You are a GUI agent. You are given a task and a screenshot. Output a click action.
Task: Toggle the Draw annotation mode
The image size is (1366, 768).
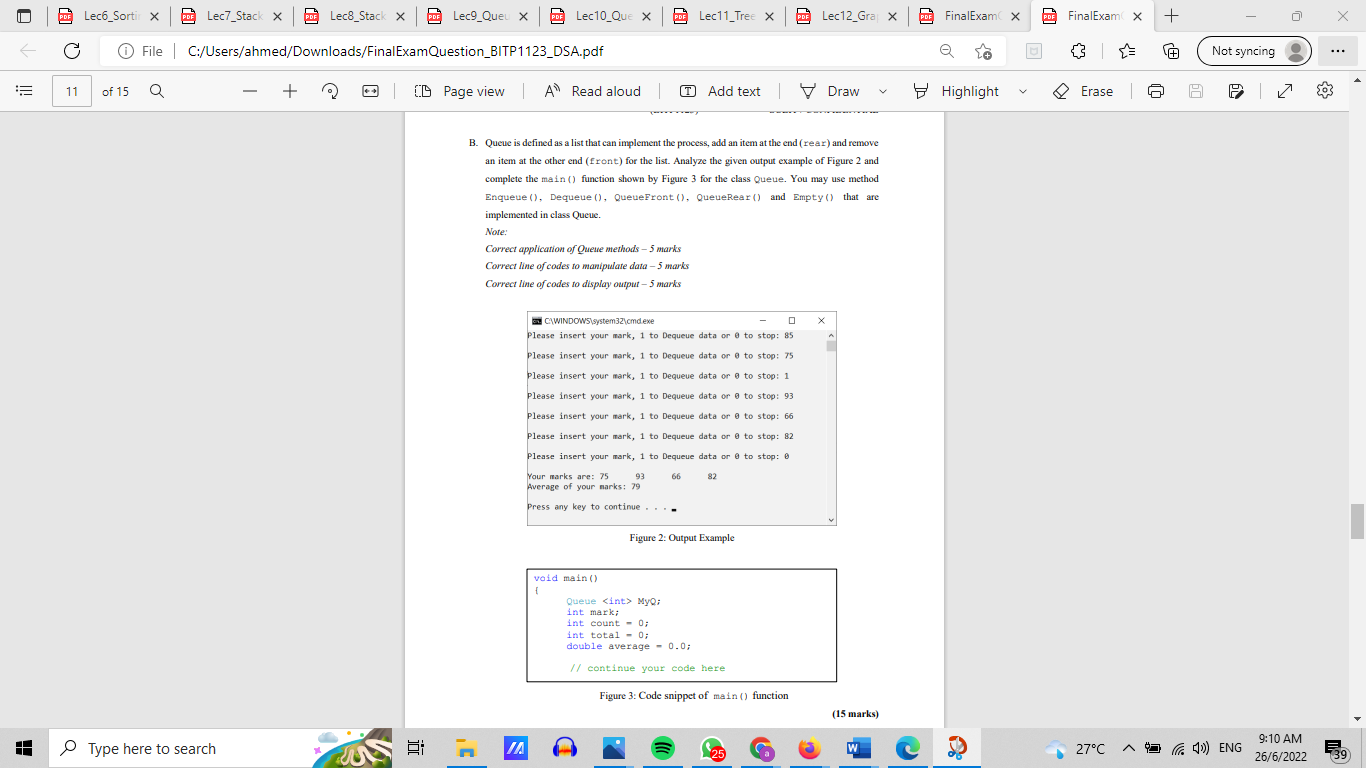click(832, 90)
